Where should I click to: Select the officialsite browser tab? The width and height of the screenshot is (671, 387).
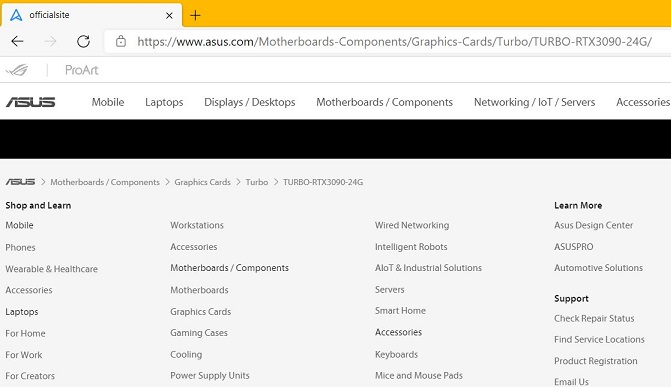[x=91, y=15]
